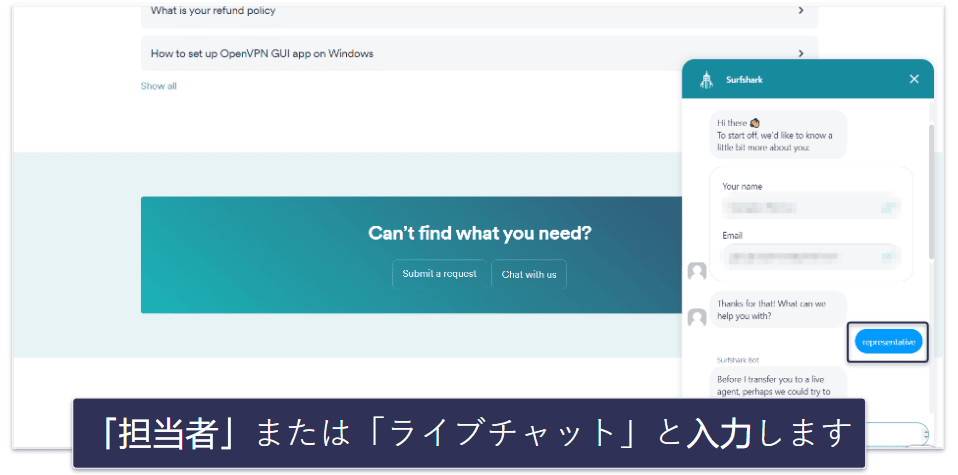
Task: Click bot avatar beside 'Thanks for that!' message
Action: click(697, 317)
